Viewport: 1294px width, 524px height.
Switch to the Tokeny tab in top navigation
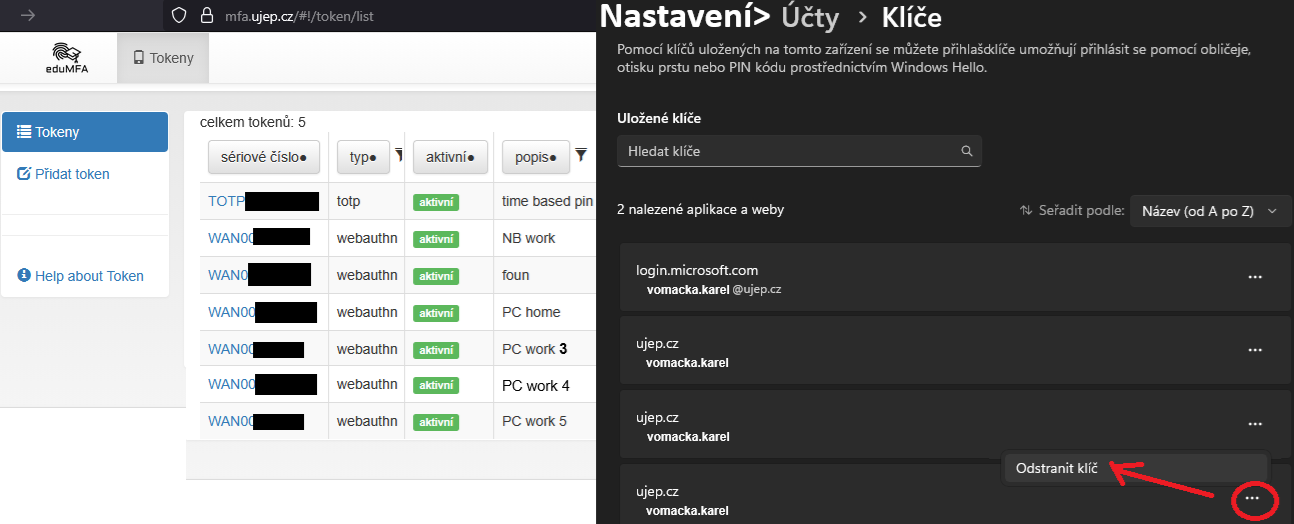coord(163,58)
